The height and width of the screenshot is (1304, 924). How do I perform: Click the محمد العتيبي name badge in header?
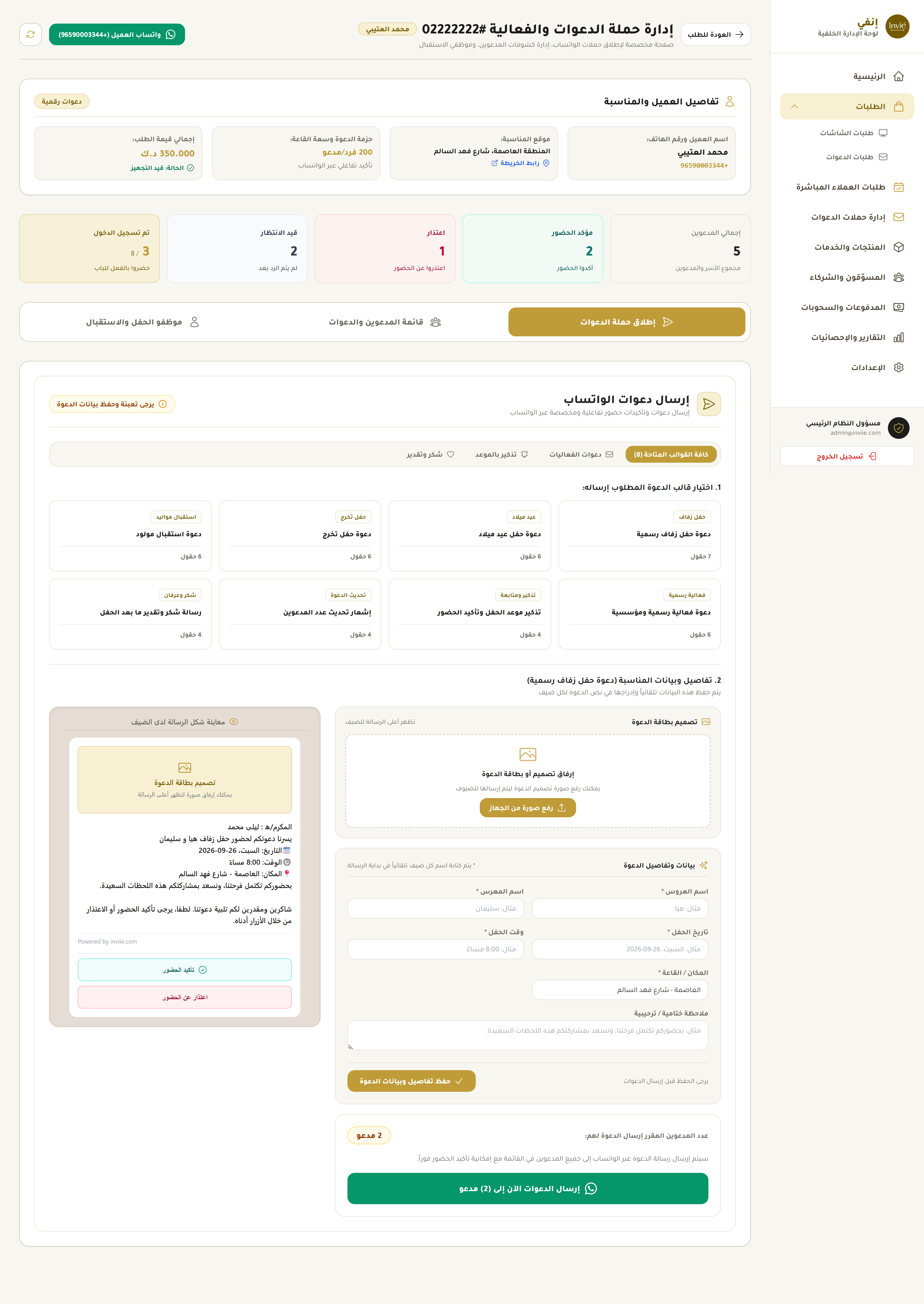coord(387,29)
